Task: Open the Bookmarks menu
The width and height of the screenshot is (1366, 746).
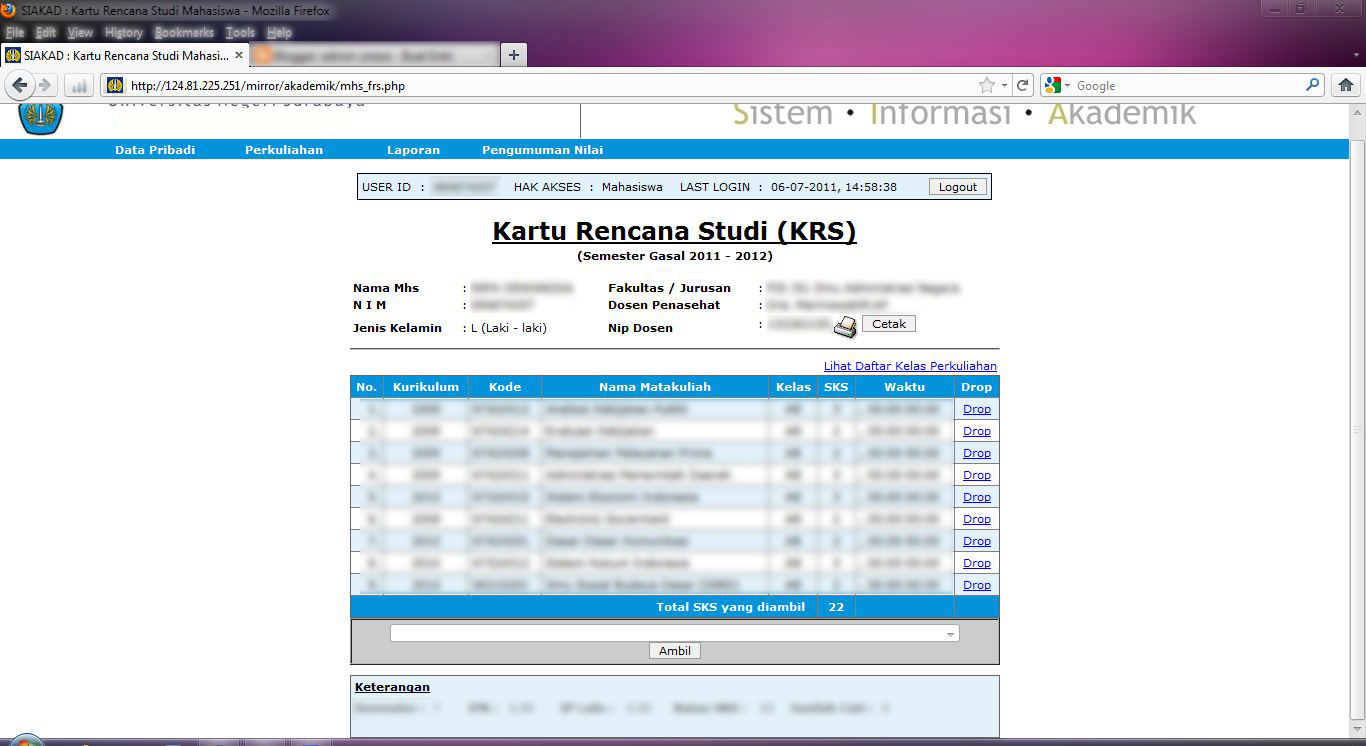Action: pos(183,32)
